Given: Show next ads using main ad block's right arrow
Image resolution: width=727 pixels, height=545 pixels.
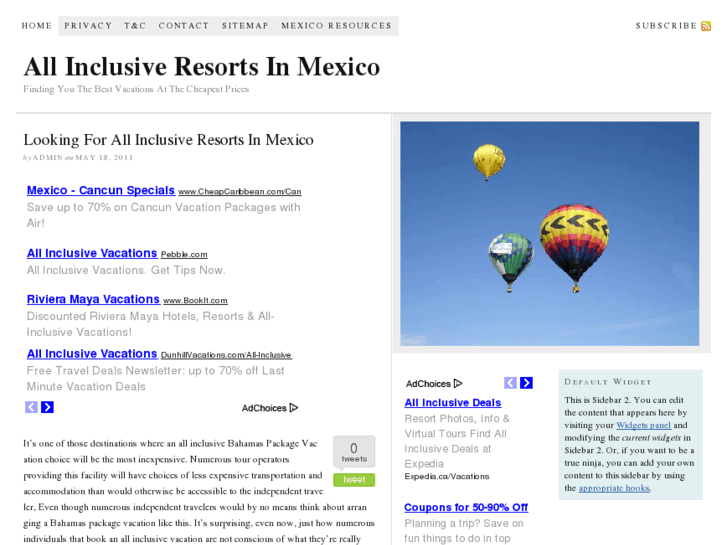Looking at the screenshot, I should pos(47,407).
